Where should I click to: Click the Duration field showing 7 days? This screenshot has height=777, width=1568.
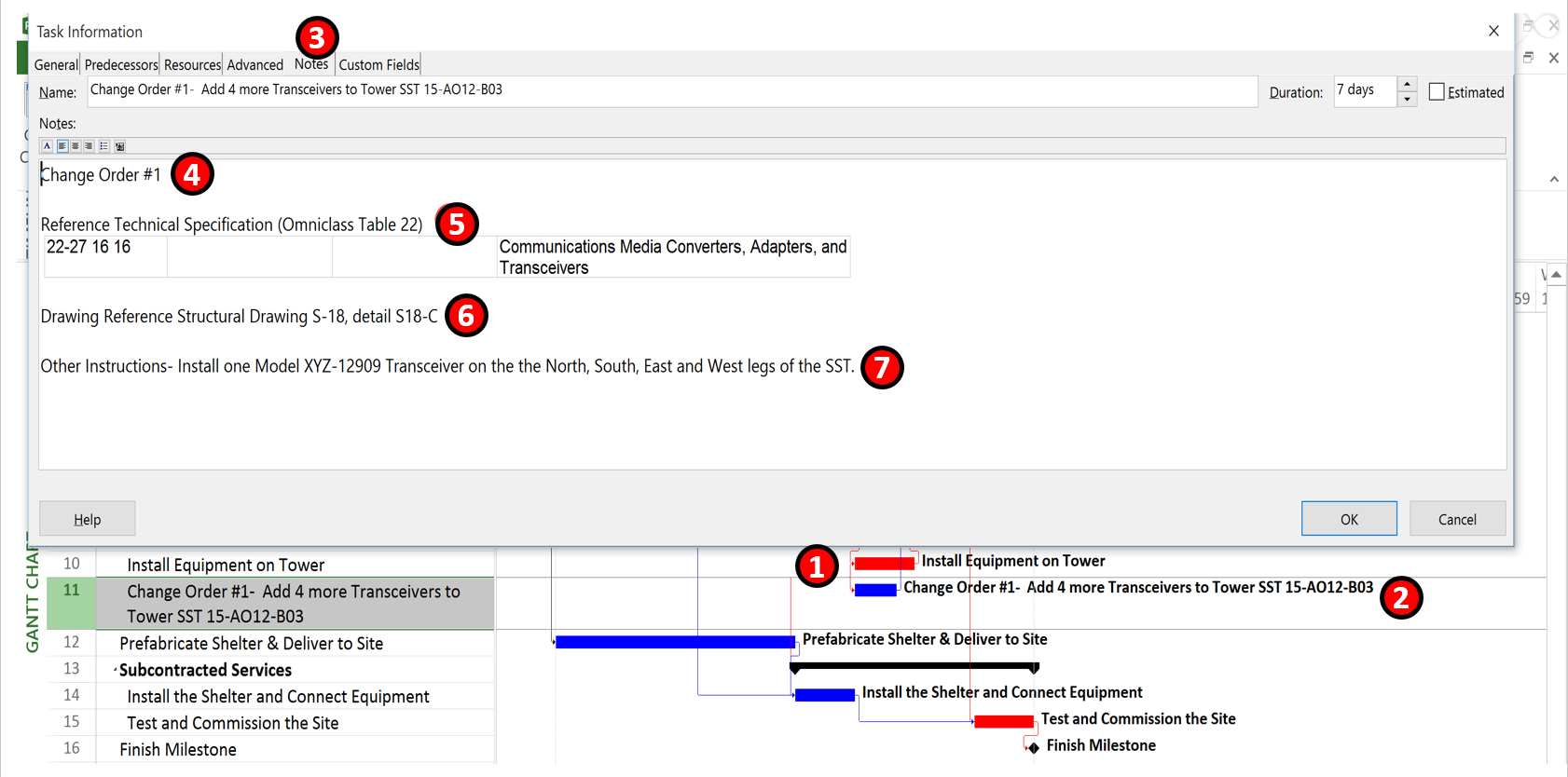coord(1365,91)
